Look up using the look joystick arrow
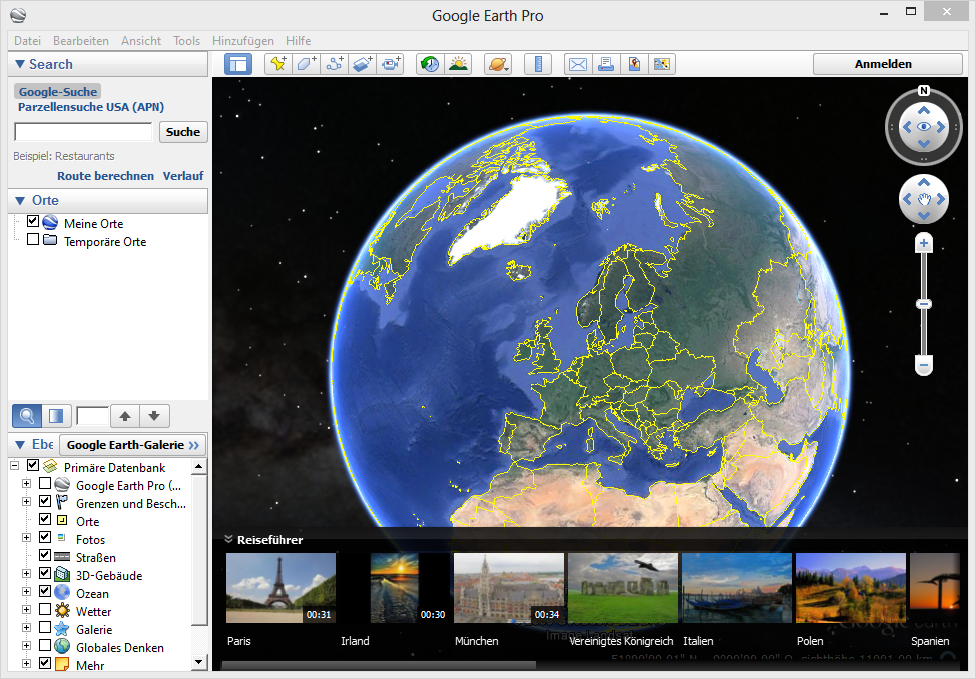 924,110
